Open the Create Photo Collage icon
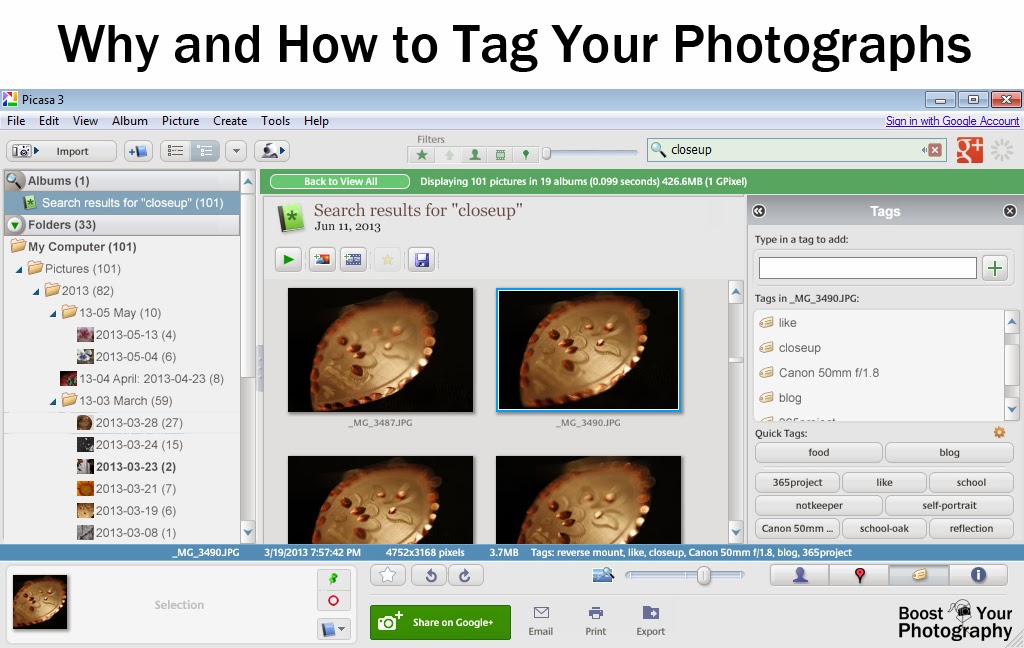 tap(322, 259)
